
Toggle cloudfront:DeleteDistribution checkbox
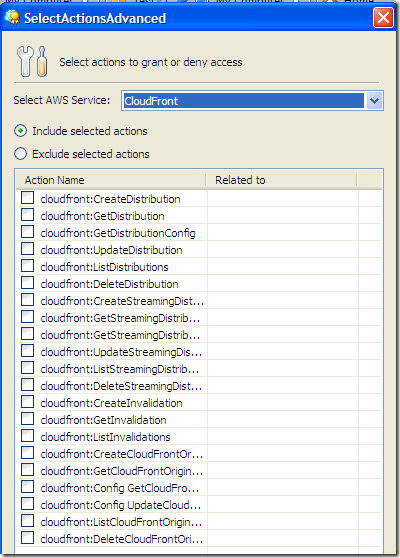pos(27,283)
